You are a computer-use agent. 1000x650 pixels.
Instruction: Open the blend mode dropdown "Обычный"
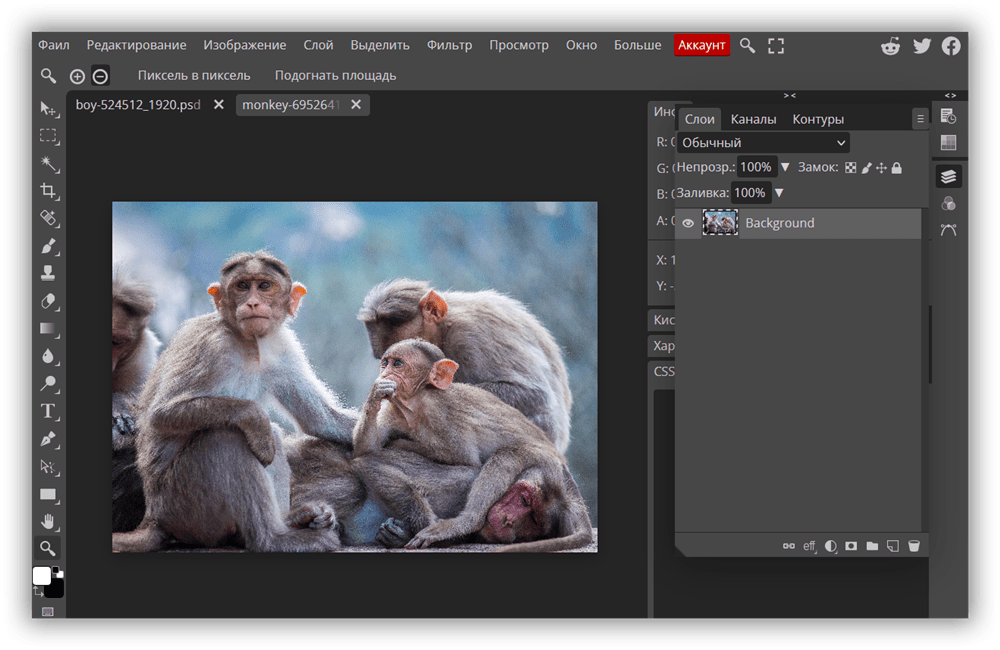(763, 143)
